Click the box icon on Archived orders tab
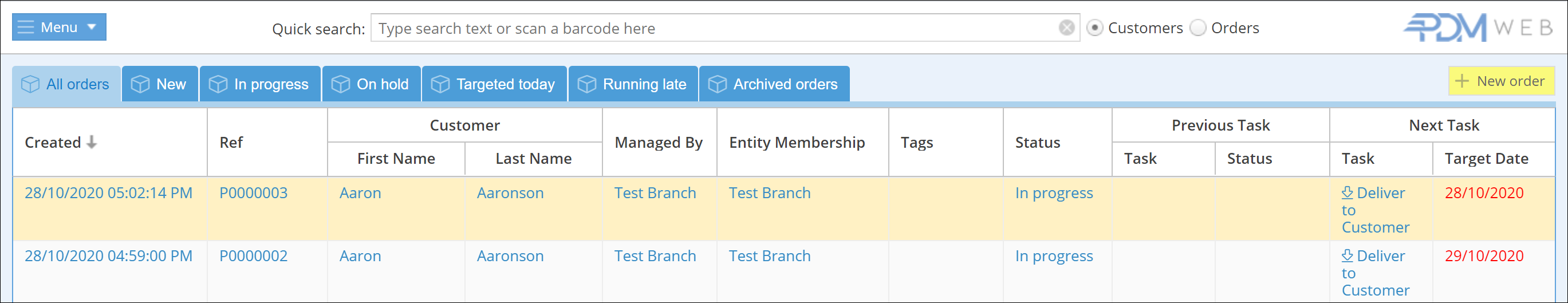Image resolution: width=1568 pixels, height=303 pixels. coord(717,84)
